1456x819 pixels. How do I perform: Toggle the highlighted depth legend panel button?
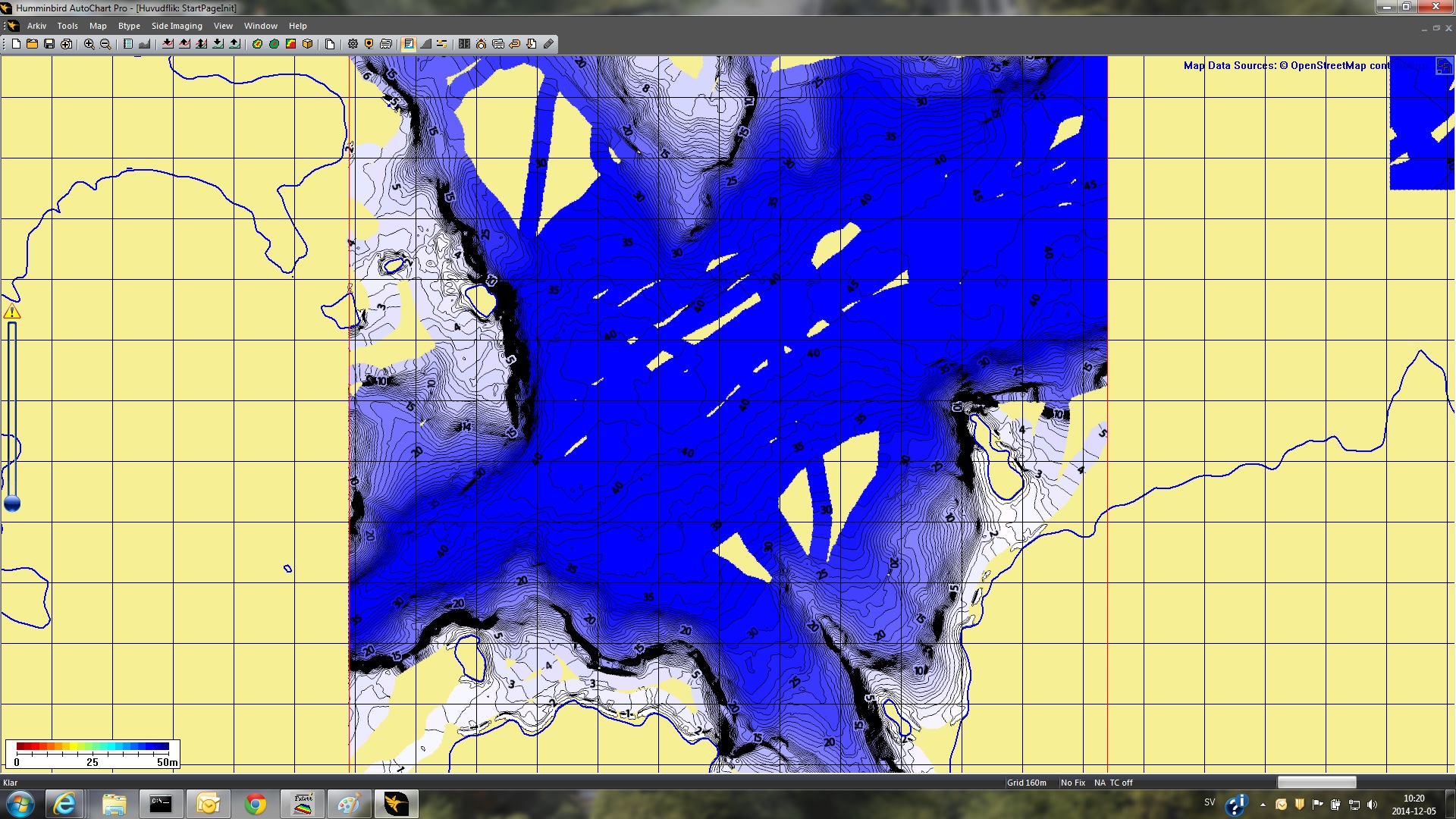click(409, 44)
